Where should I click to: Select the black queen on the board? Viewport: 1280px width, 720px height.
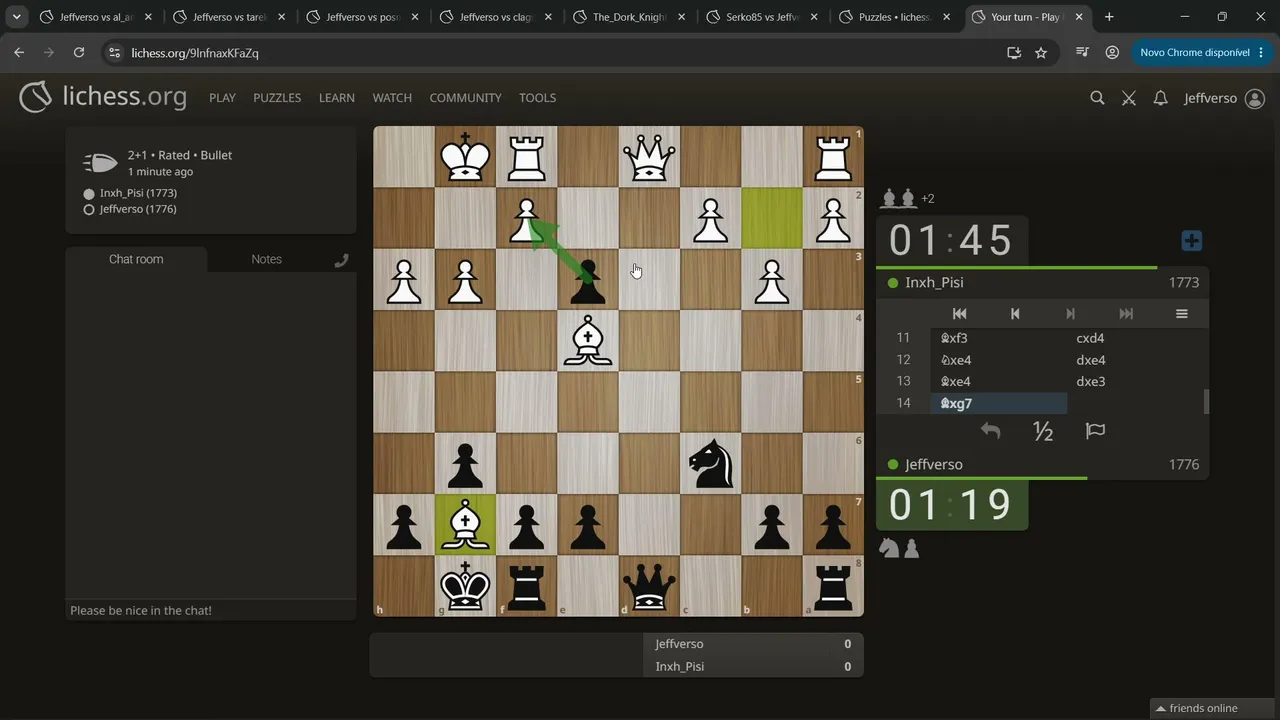coord(650,585)
